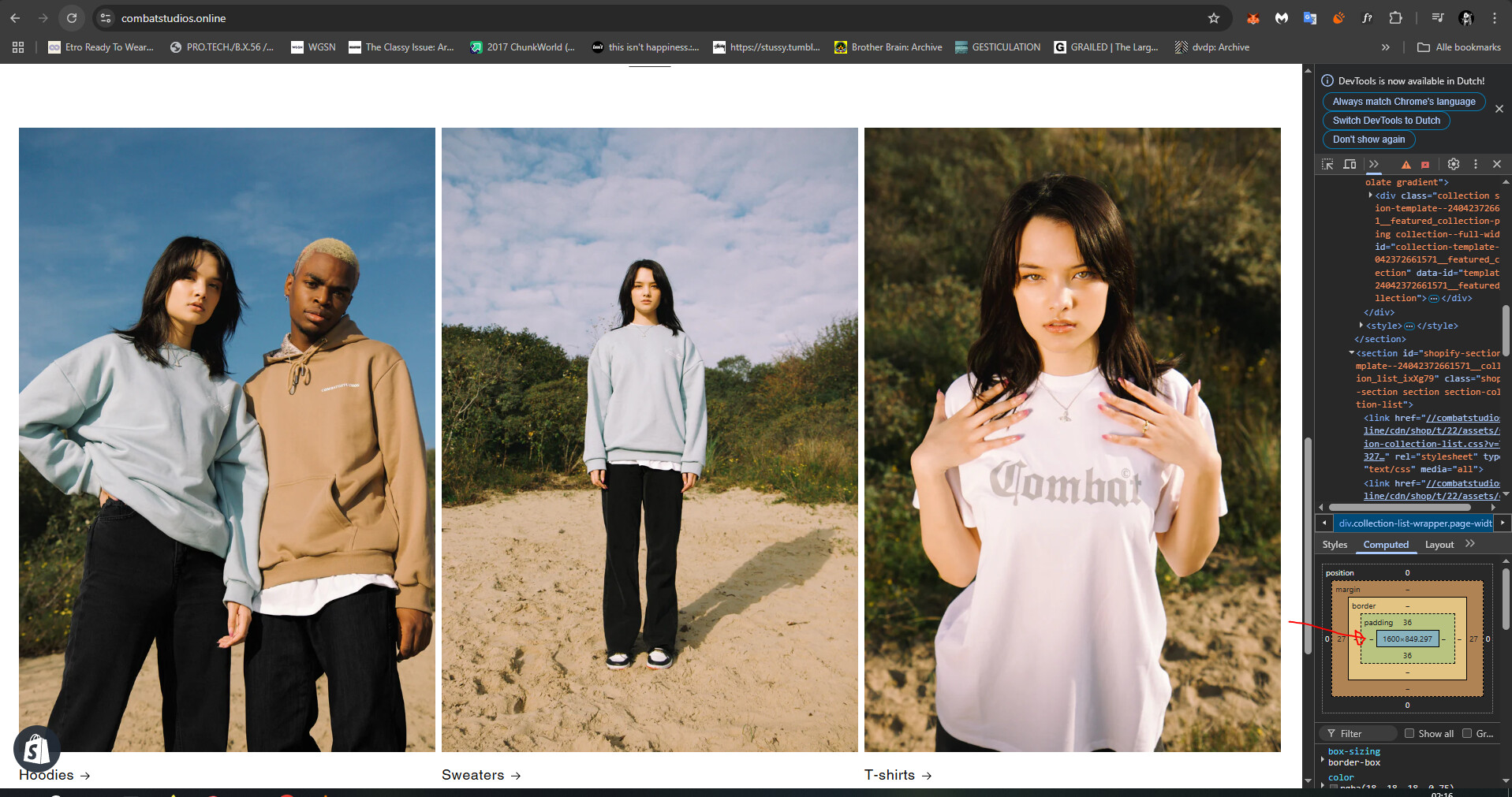Expand the box-sizing computed property
Image resolution: width=1512 pixels, height=797 pixels.
(x=1323, y=759)
